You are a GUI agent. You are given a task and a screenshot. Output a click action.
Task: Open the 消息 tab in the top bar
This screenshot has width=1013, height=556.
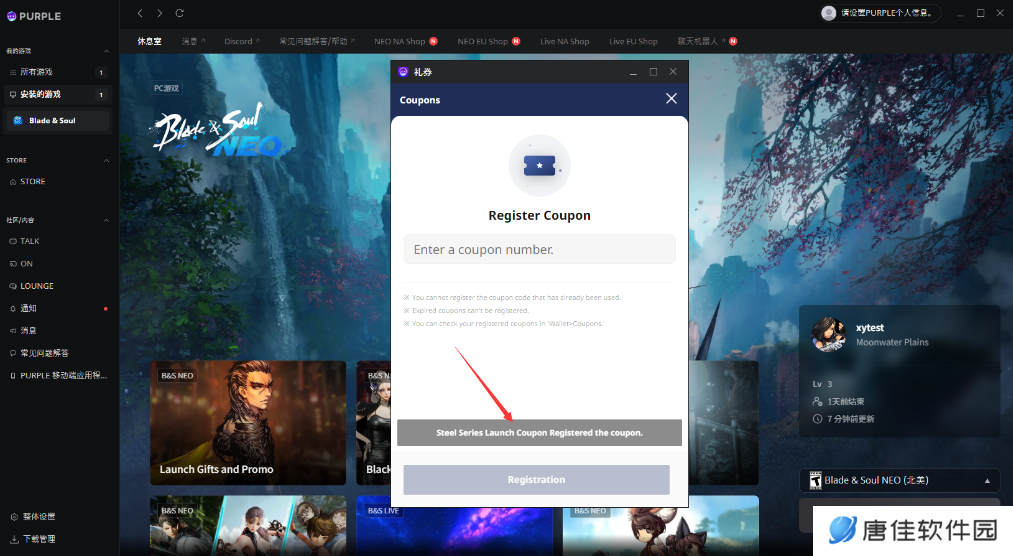(193, 41)
